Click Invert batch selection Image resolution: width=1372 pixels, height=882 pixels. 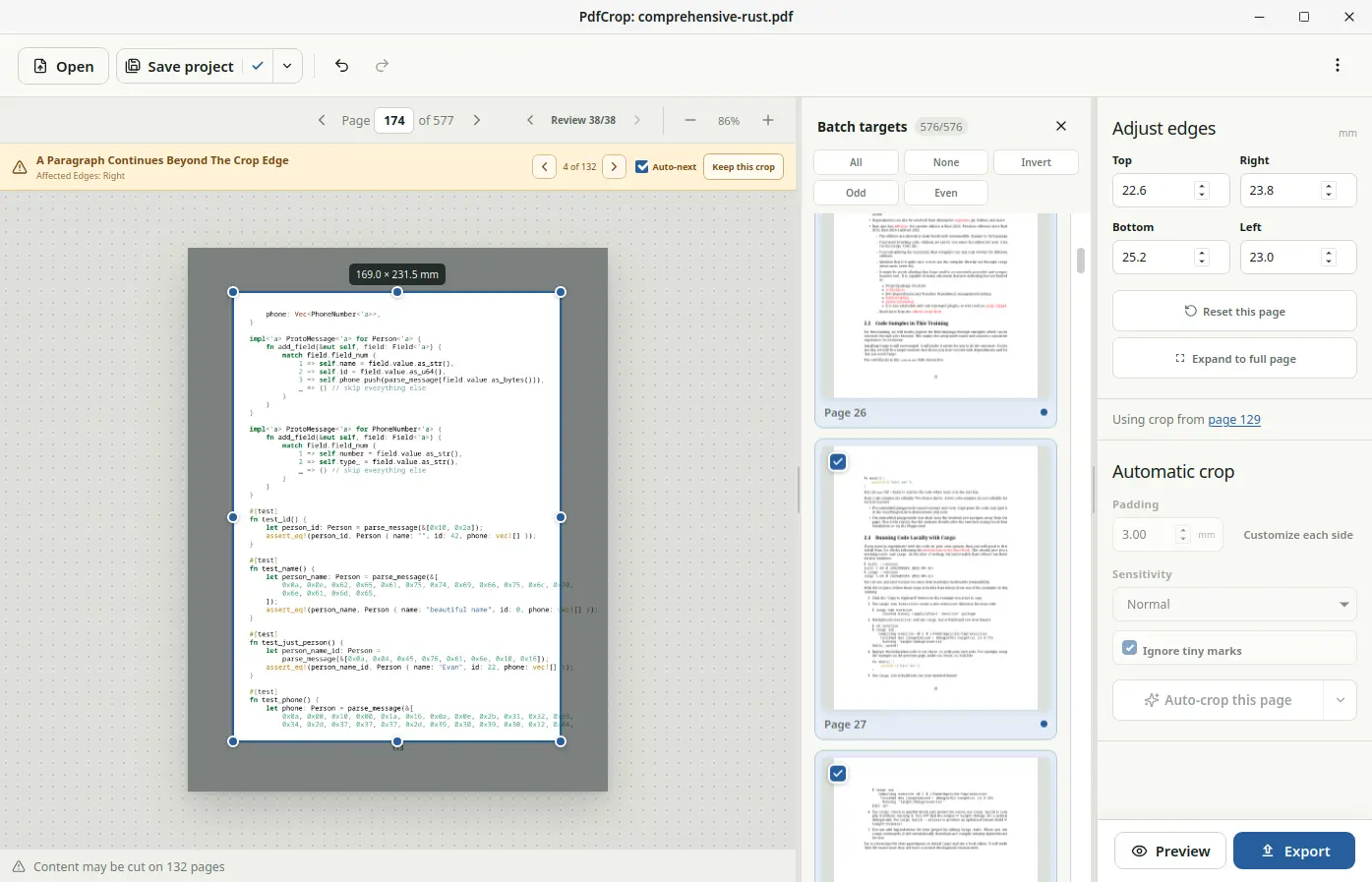[1036, 162]
